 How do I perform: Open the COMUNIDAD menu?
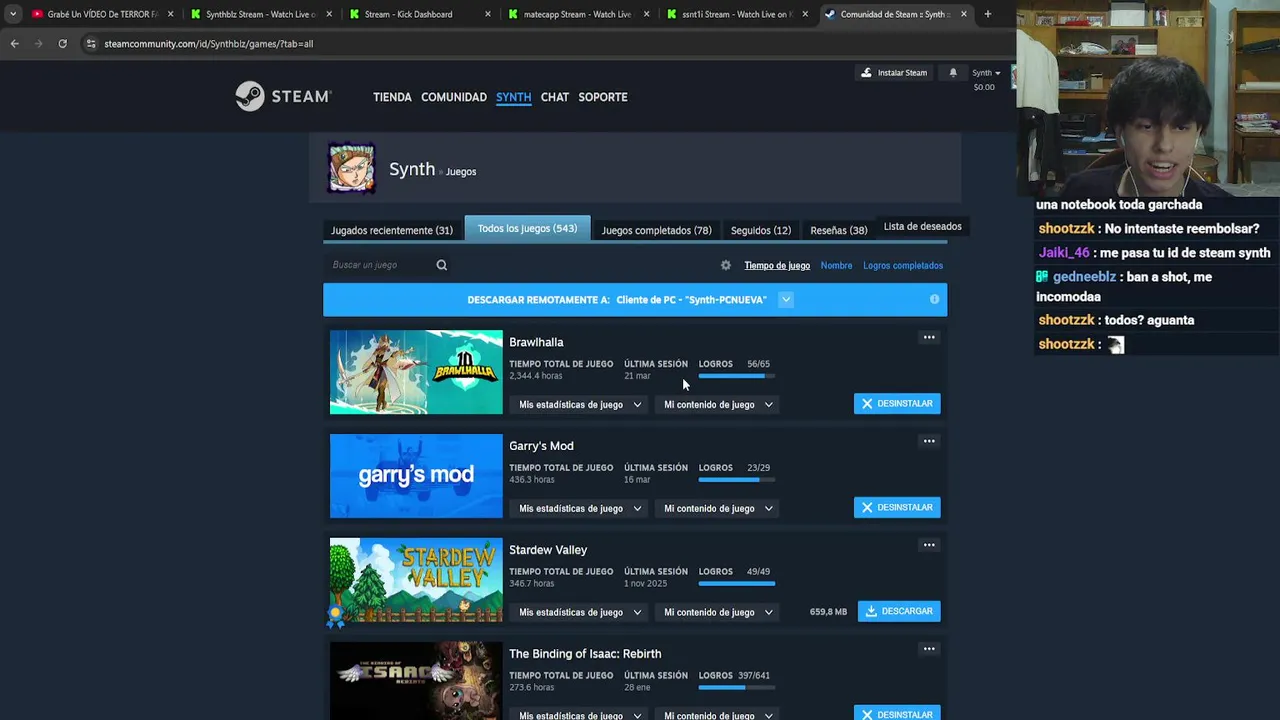click(x=454, y=97)
